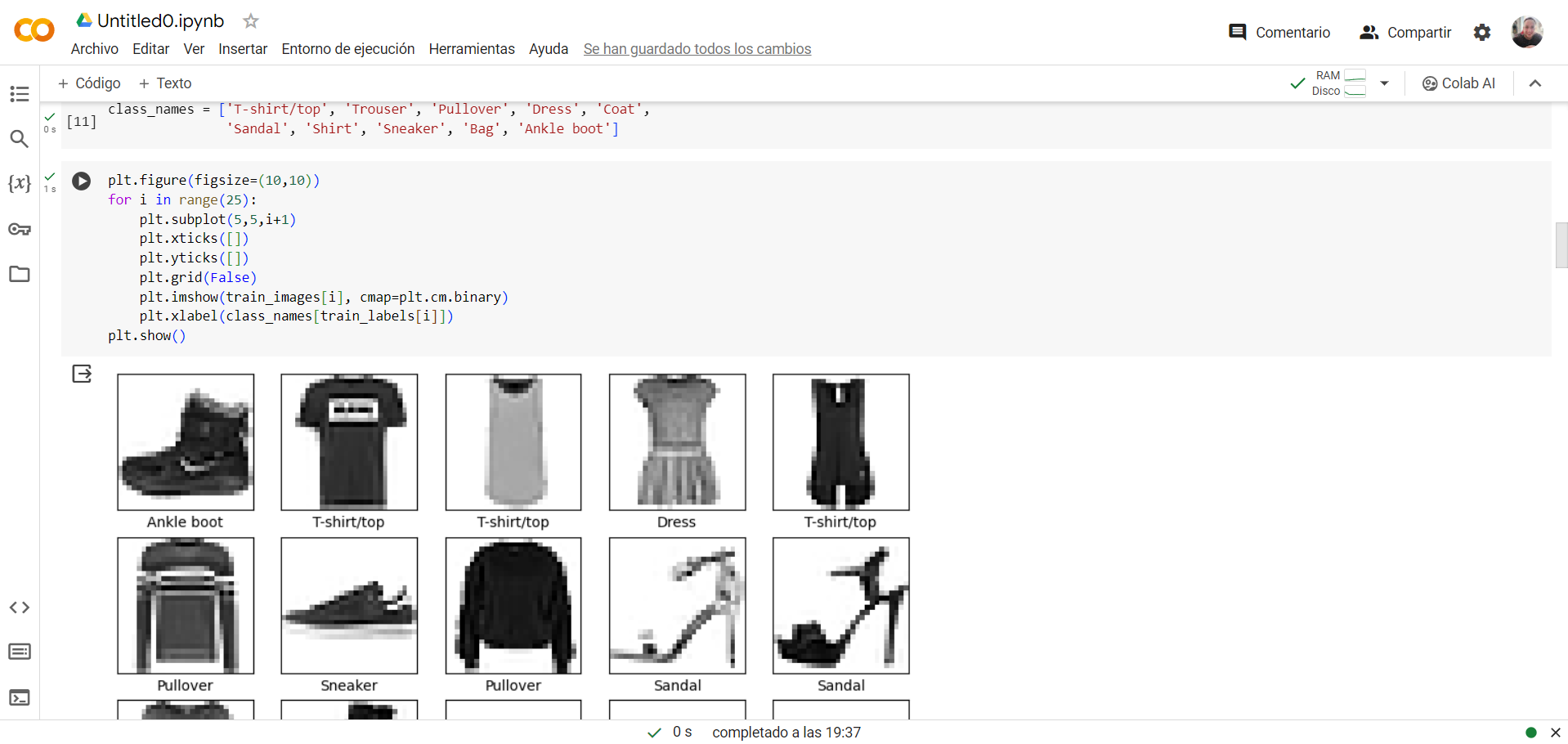The image size is (1568, 744).
Task: Open the secrets key panel
Action: 20,229
